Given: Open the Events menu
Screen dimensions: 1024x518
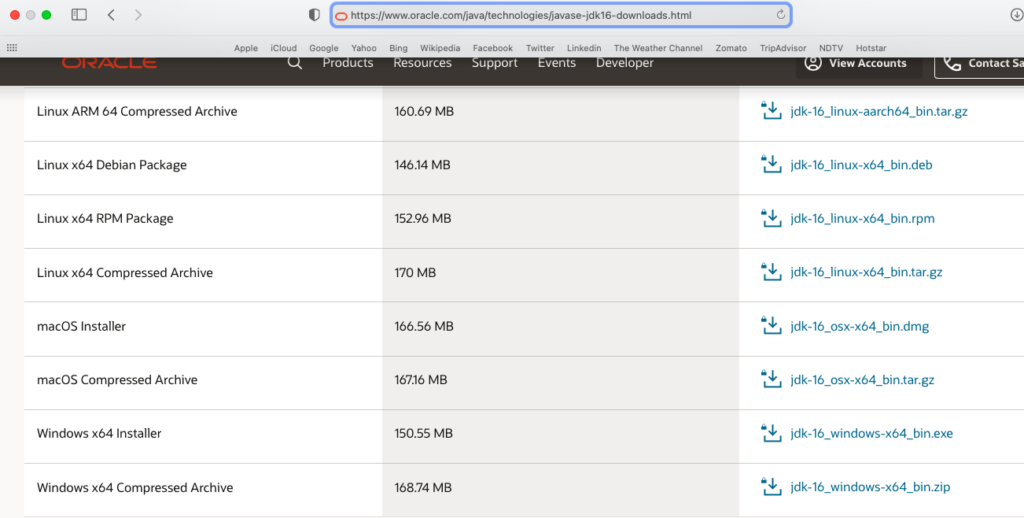Looking at the screenshot, I should [556, 63].
